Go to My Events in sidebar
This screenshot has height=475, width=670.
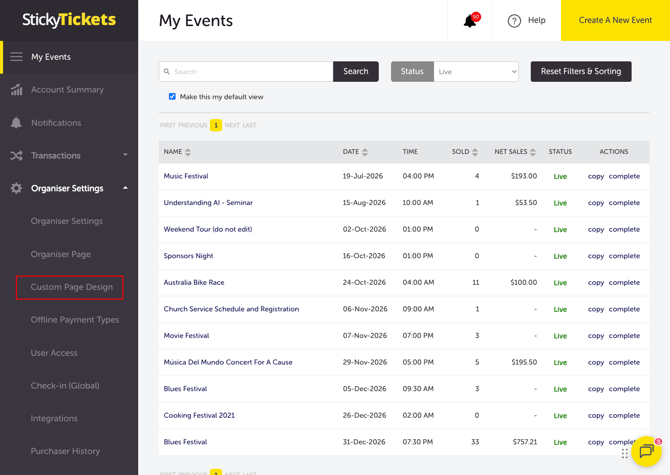click(51, 57)
